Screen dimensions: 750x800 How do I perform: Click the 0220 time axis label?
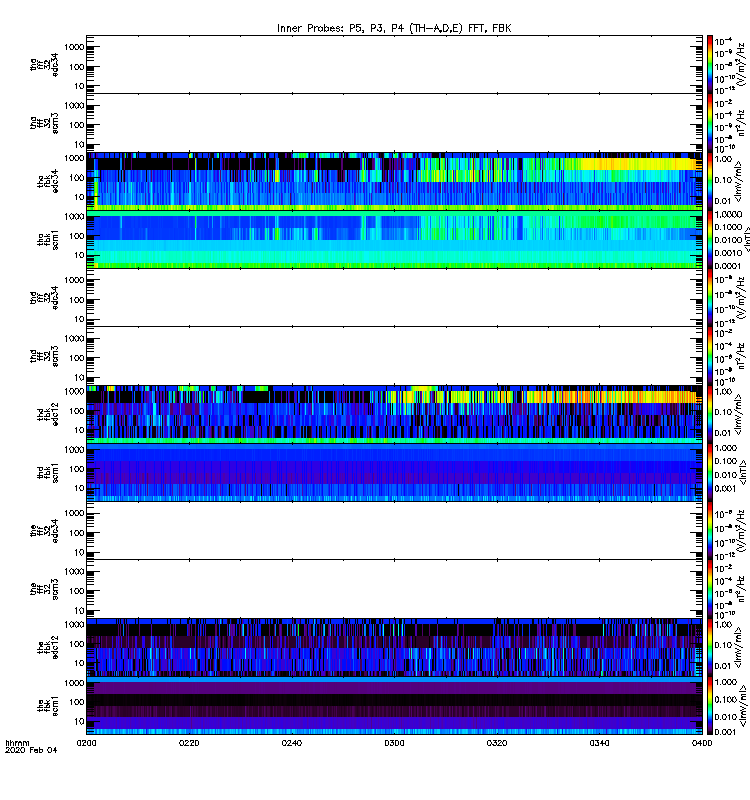189,743
